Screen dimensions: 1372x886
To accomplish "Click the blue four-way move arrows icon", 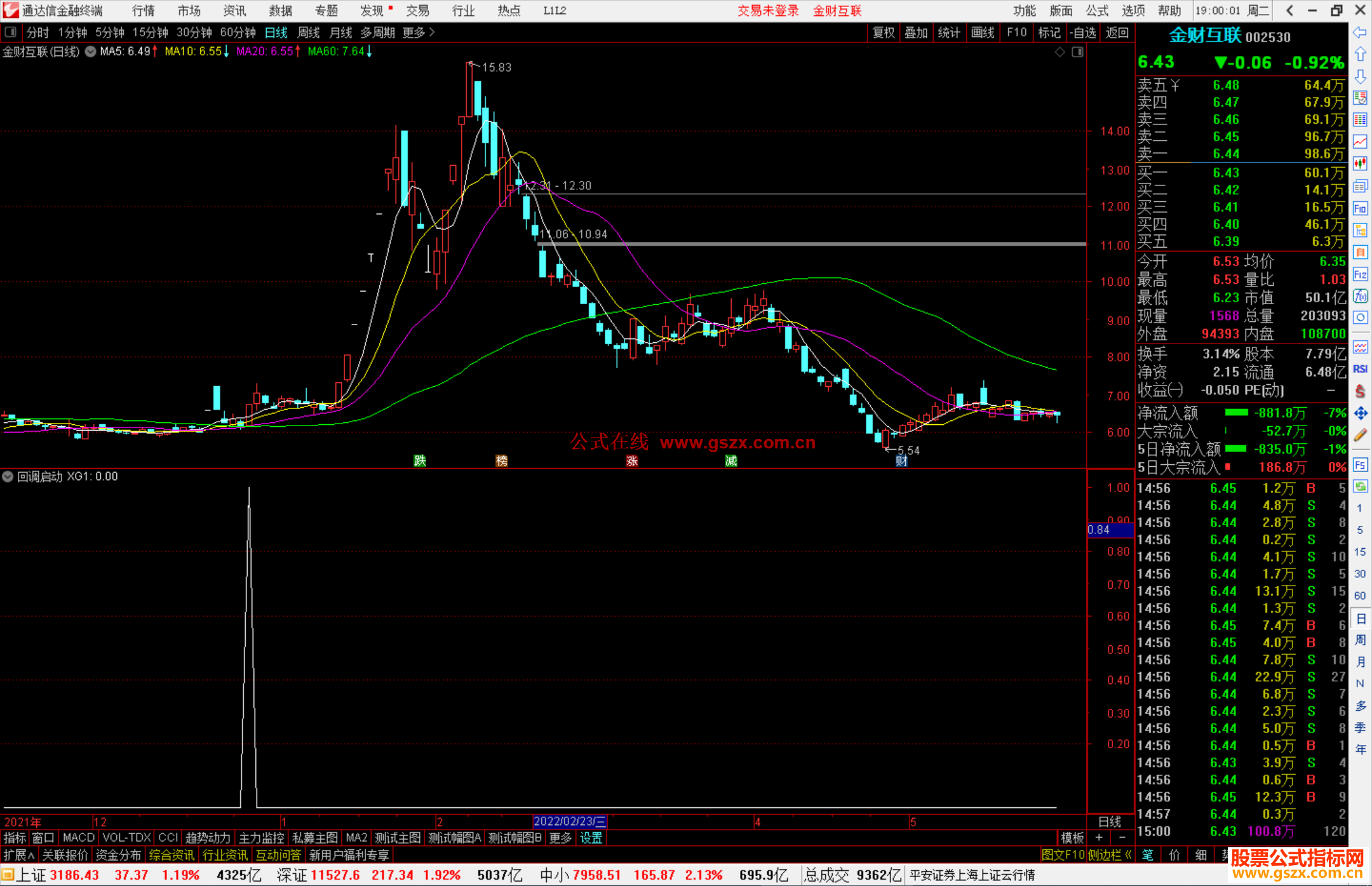I will coord(1360,413).
